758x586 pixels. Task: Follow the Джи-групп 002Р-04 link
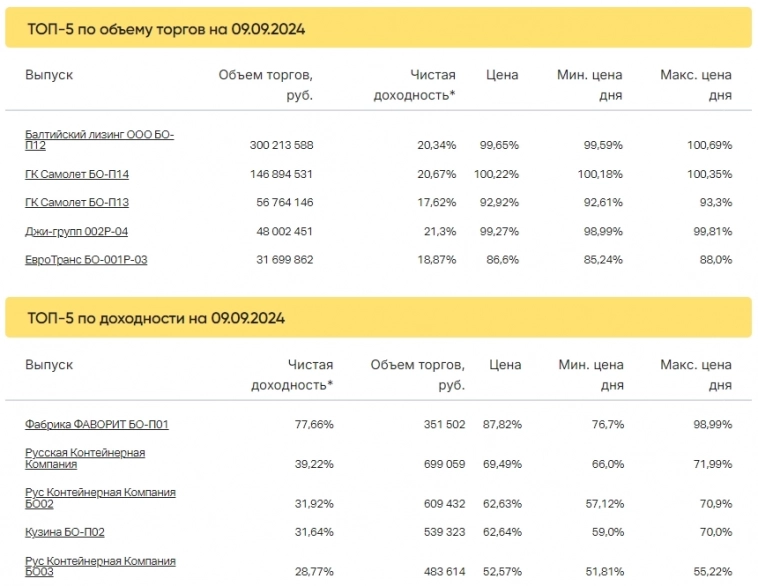76,231
